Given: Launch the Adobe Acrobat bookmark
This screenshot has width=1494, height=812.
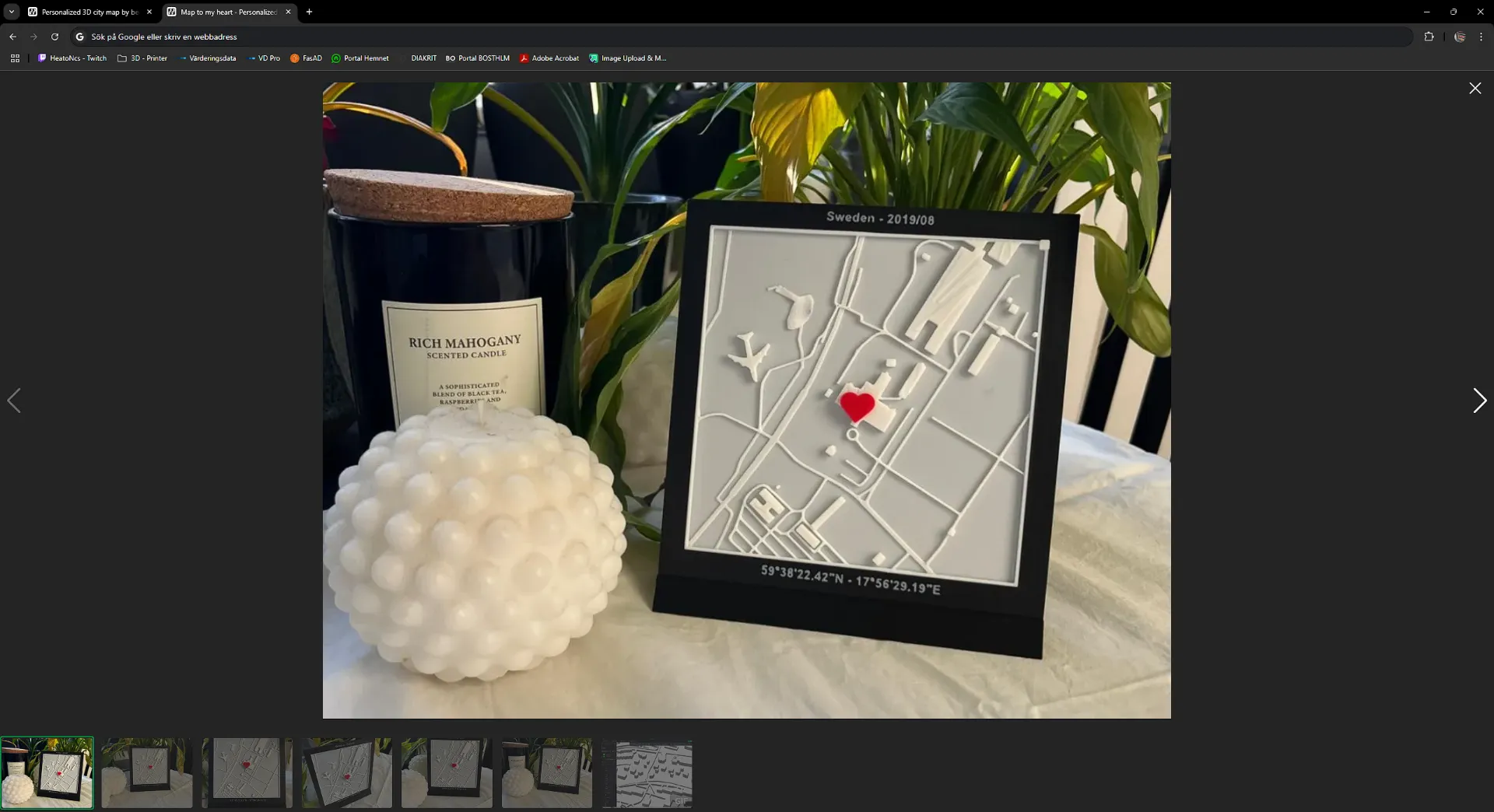Looking at the screenshot, I should (x=549, y=58).
